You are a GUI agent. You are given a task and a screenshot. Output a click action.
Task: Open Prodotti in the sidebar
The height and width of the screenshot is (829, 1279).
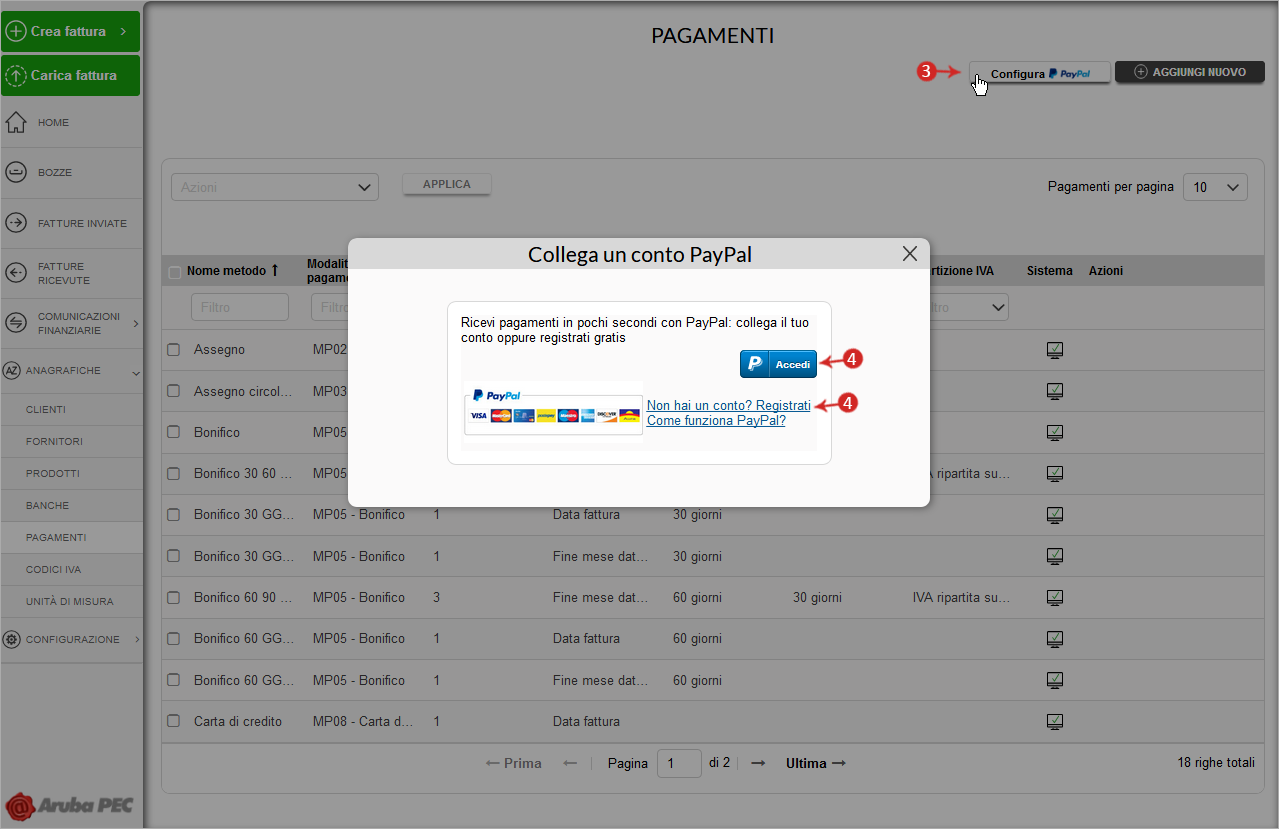[x=53, y=474]
